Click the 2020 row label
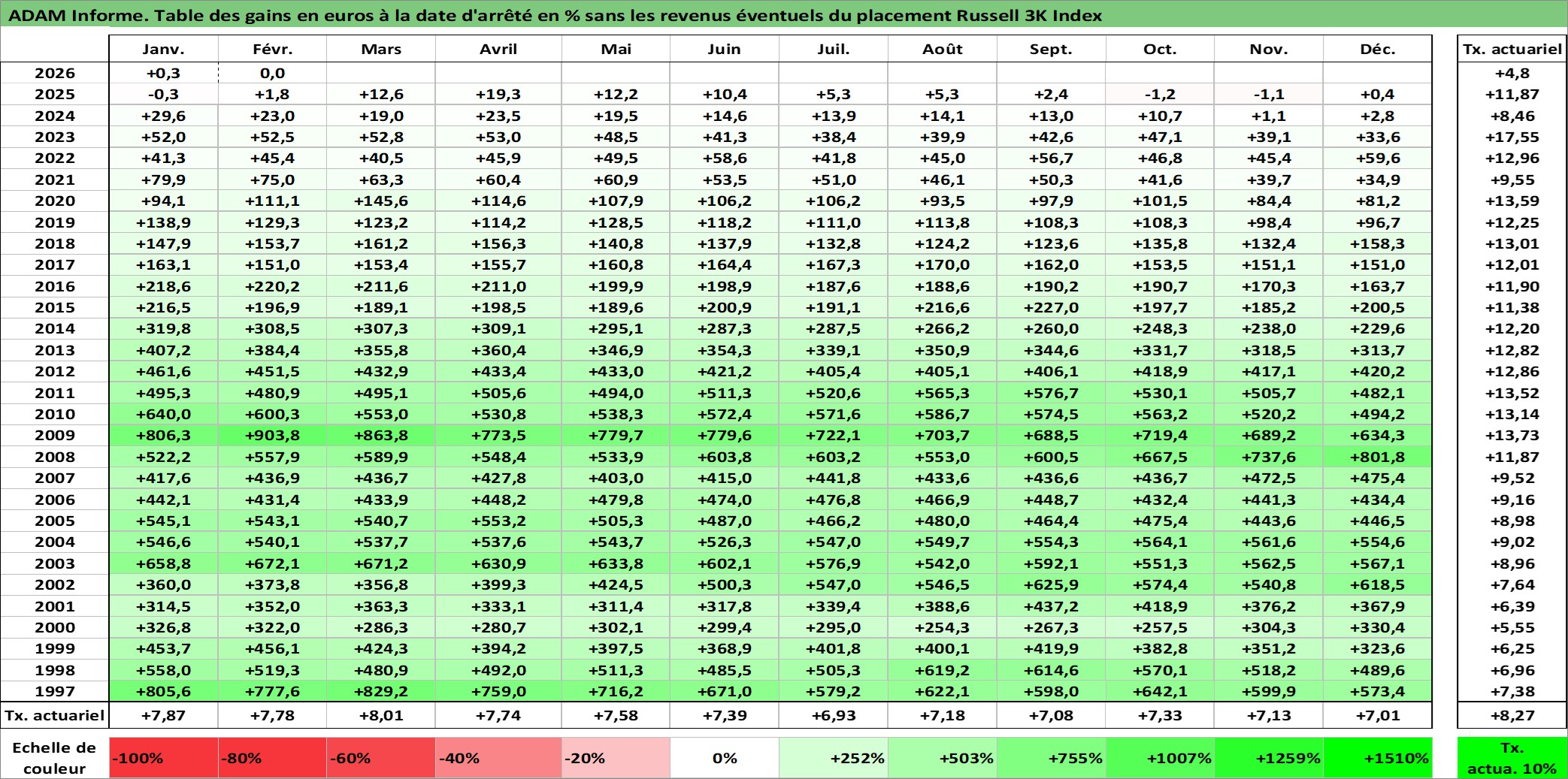This screenshot has width=1568, height=779. (x=55, y=201)
